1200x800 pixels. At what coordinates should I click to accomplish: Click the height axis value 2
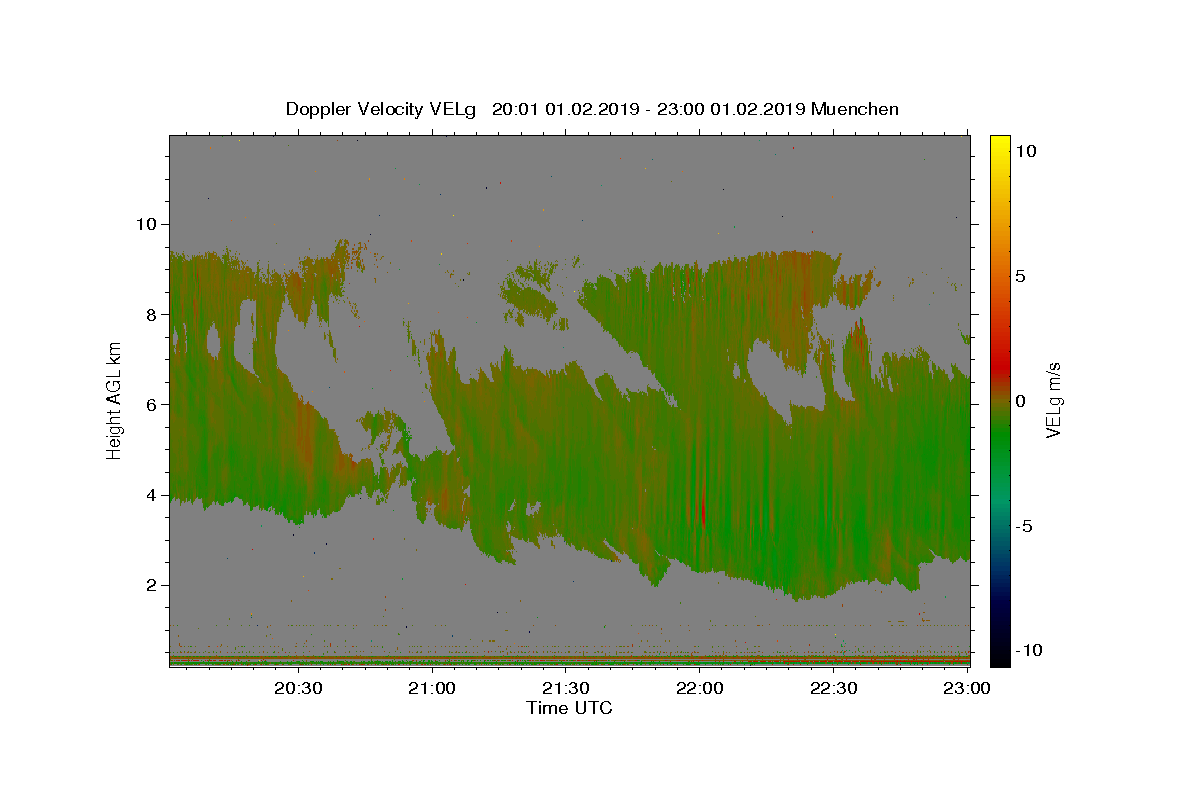coord(150,585)
